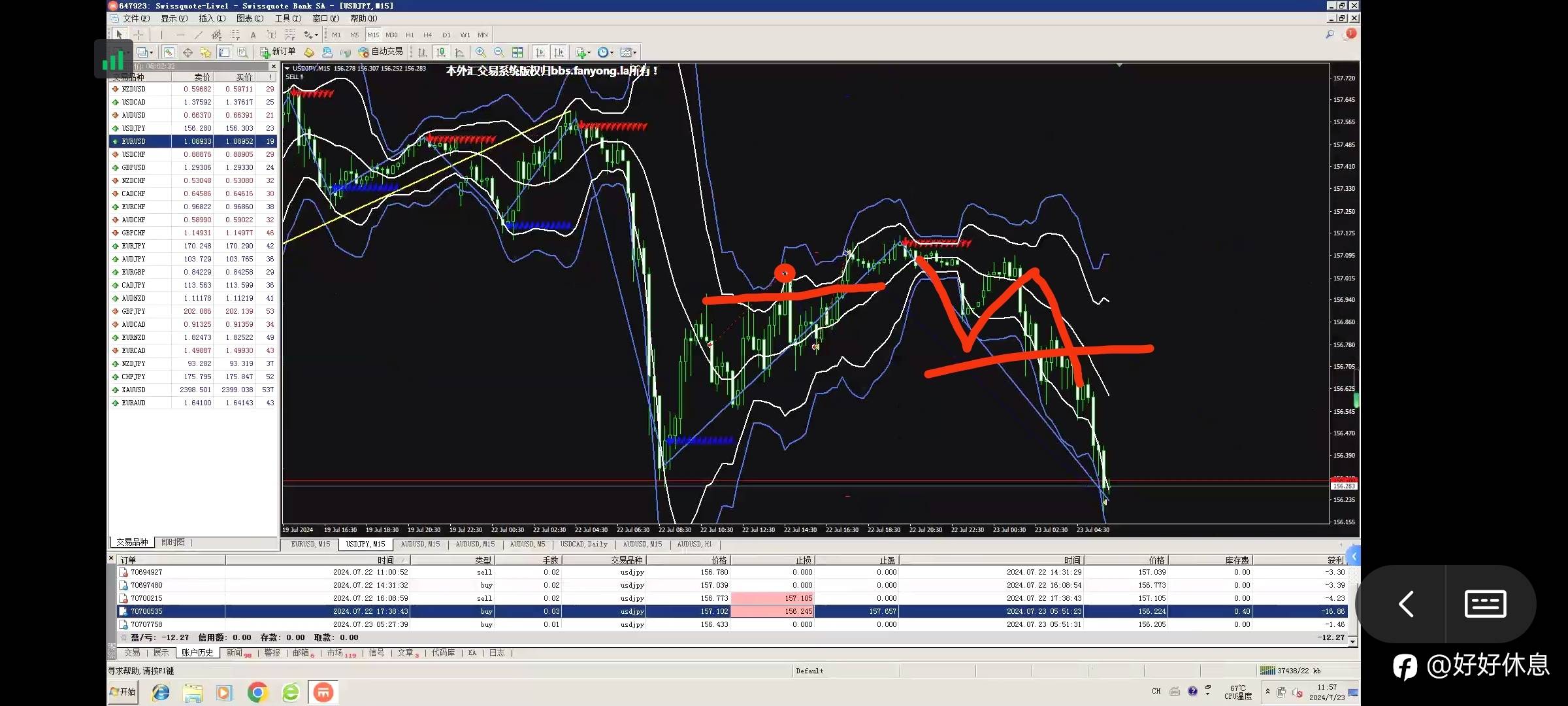
Task: Toggle the 自动交易 auto trading button
Action: 381,52
